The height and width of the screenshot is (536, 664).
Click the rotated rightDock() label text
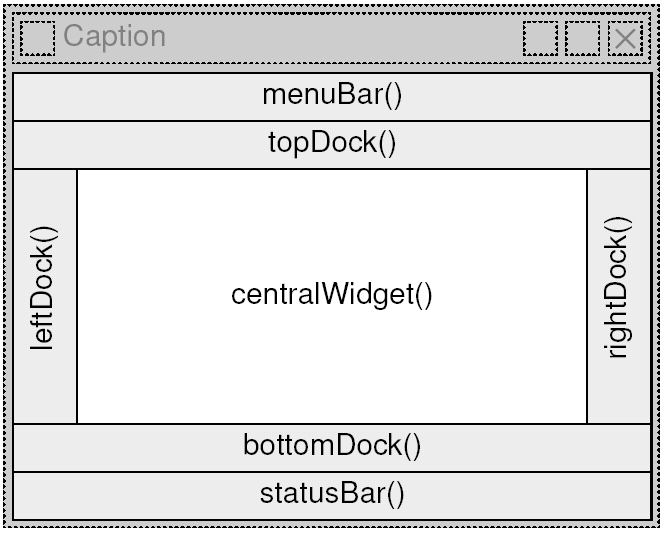click(x=617, y=287)
